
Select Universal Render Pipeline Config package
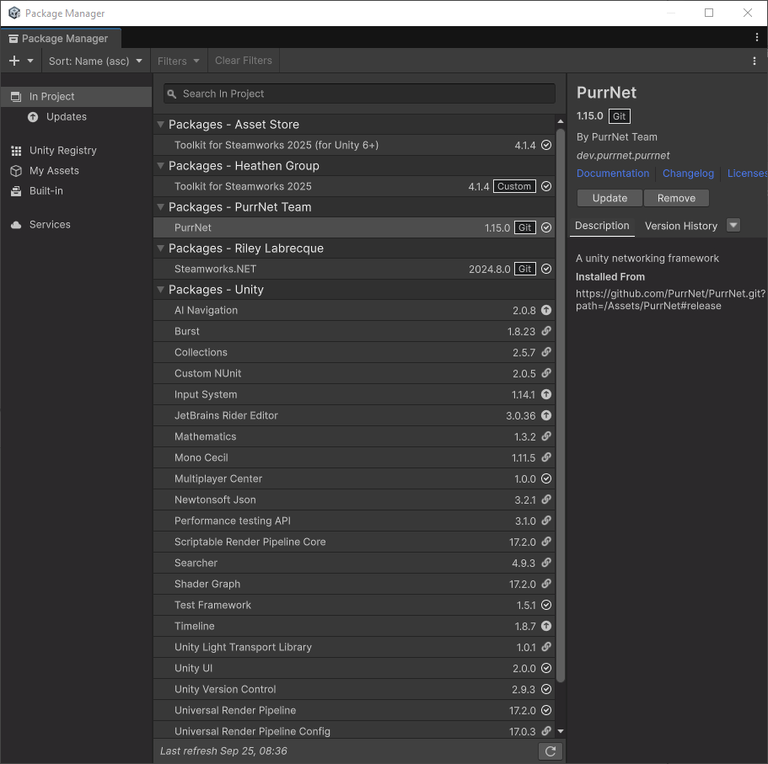(354, 731)
